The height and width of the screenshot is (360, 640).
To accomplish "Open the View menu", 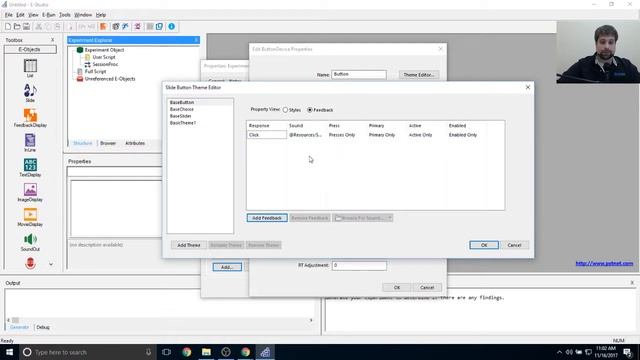I will pos(33,15).
